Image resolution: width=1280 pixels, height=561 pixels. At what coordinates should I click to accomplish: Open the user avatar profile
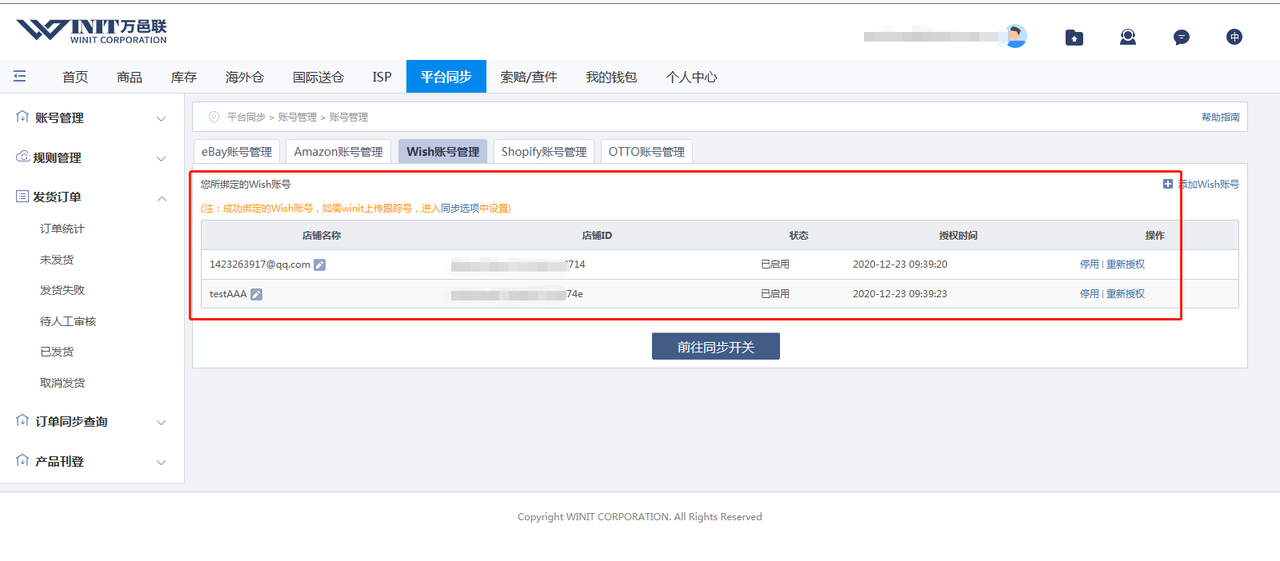[1016, 36]
